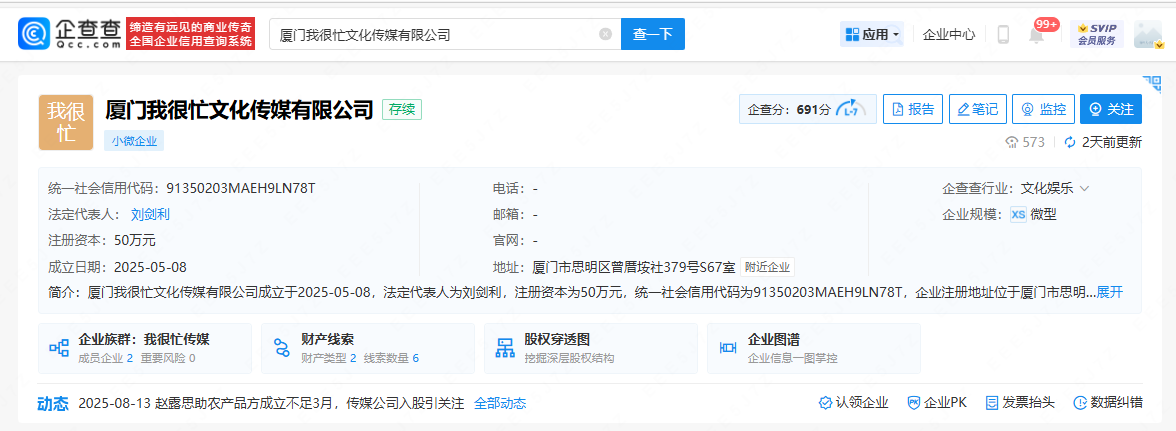Expand the company 简介 with 展开

point(1110,292)
